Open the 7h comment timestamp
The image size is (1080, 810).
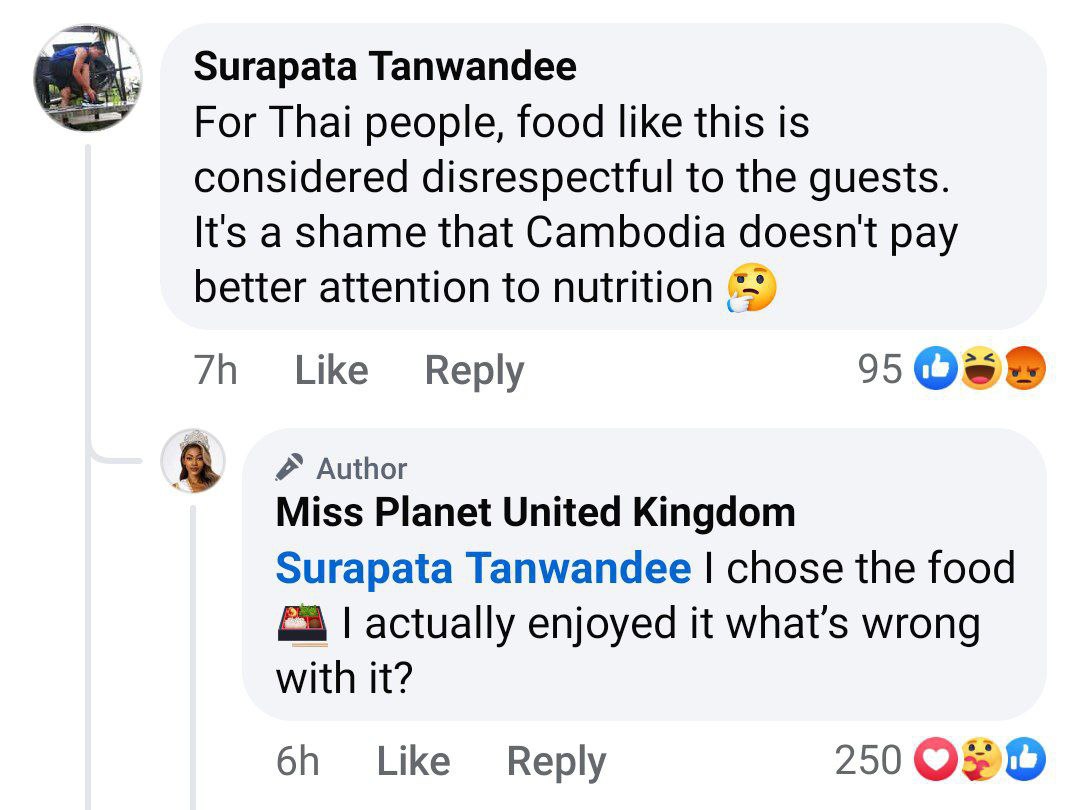pos(215,370)
